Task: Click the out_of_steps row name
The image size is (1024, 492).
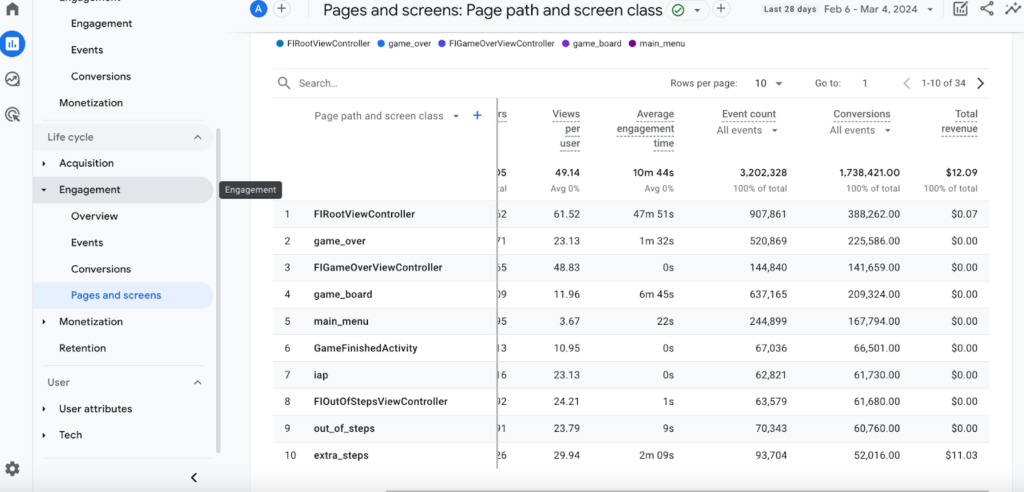Action: [x=344, y=429]
